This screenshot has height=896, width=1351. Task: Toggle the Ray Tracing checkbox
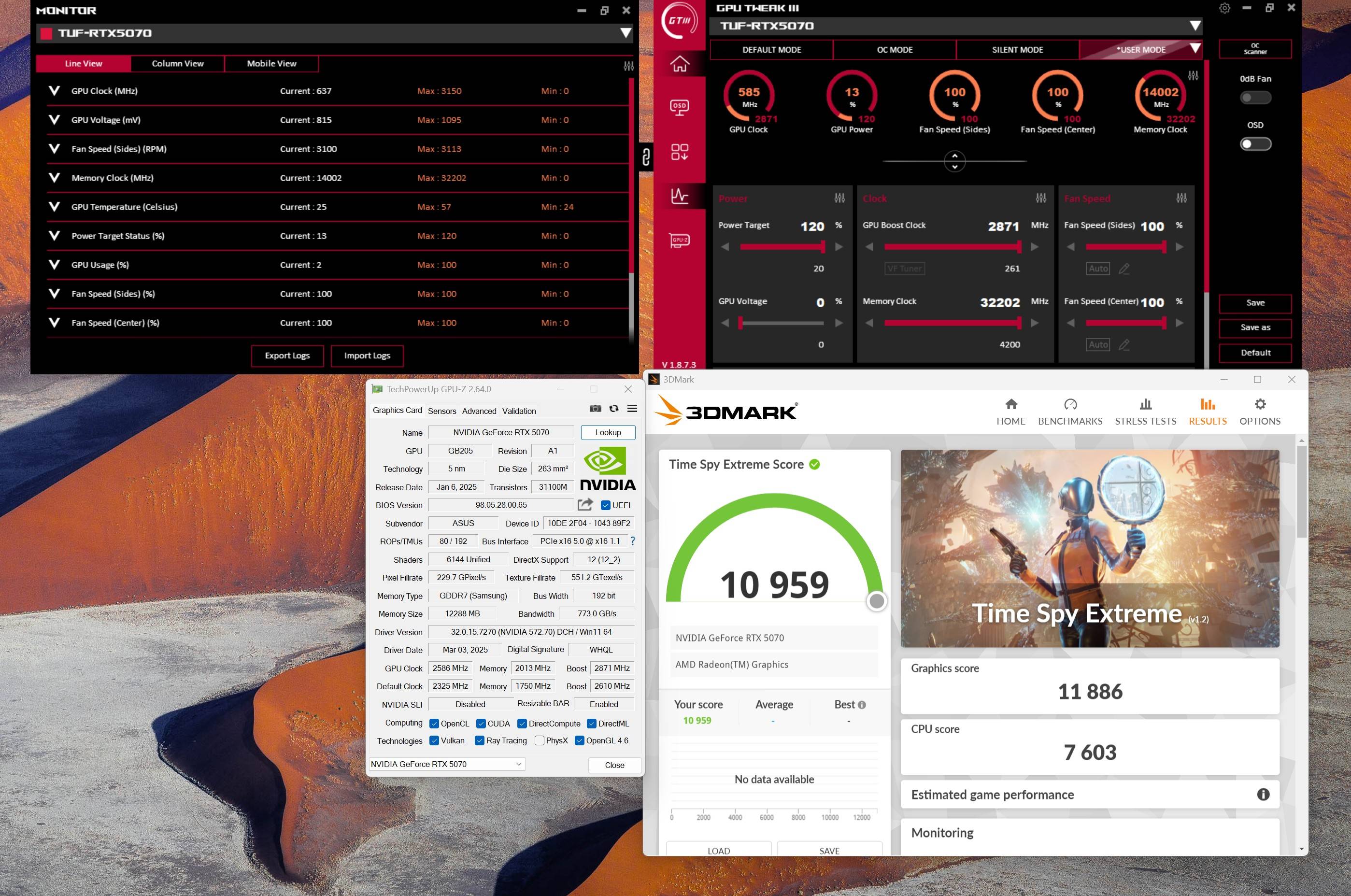click(479, 740)
